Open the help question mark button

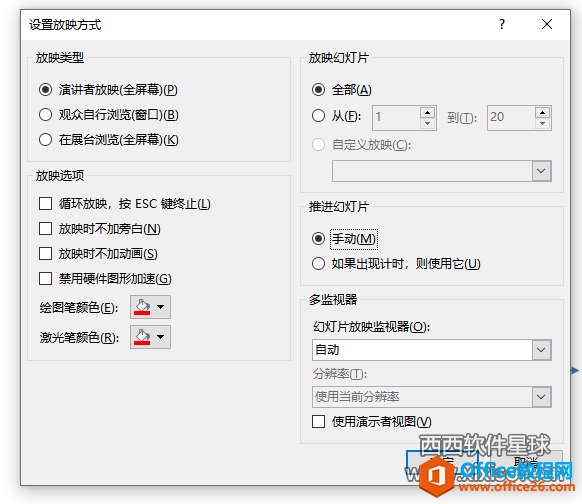[502, 24]
